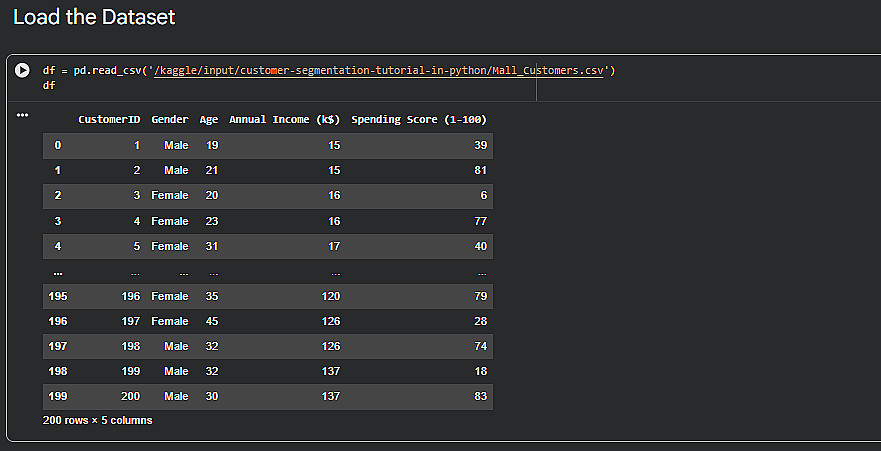881x451 pixels.
Task: Select the CustomerID column header
Action: tap(109, 120)
